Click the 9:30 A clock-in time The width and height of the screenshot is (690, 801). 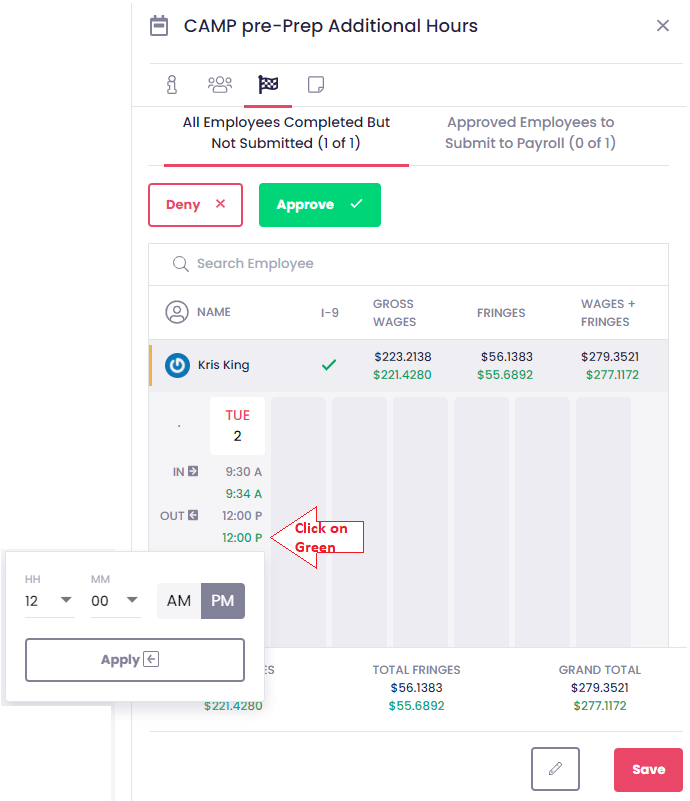(x=244, y=472)
